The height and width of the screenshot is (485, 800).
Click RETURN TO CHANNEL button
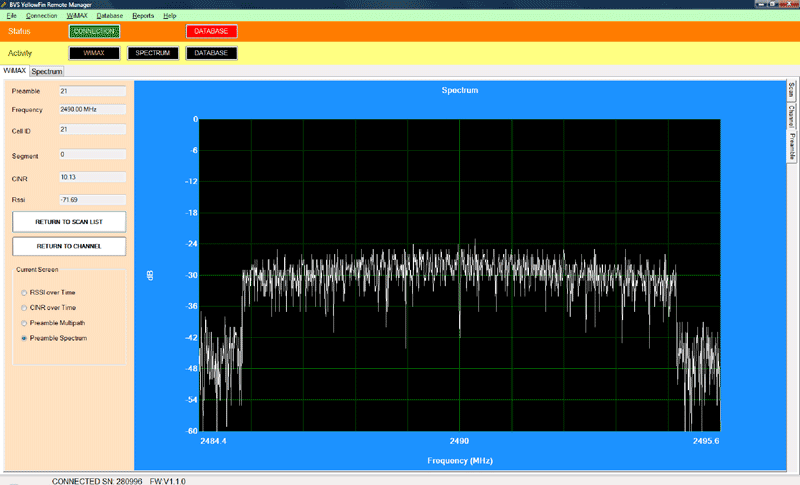pos(69,246)
